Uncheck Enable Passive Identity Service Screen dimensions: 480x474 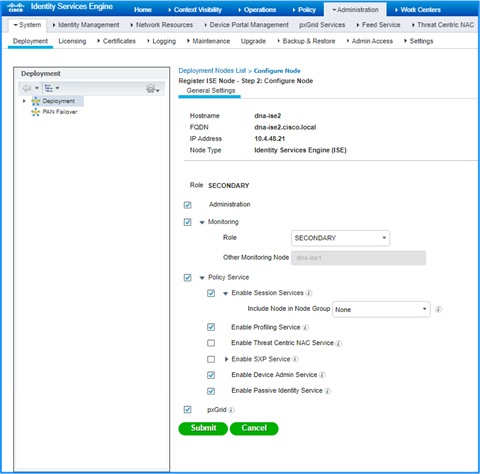[211, 391]
